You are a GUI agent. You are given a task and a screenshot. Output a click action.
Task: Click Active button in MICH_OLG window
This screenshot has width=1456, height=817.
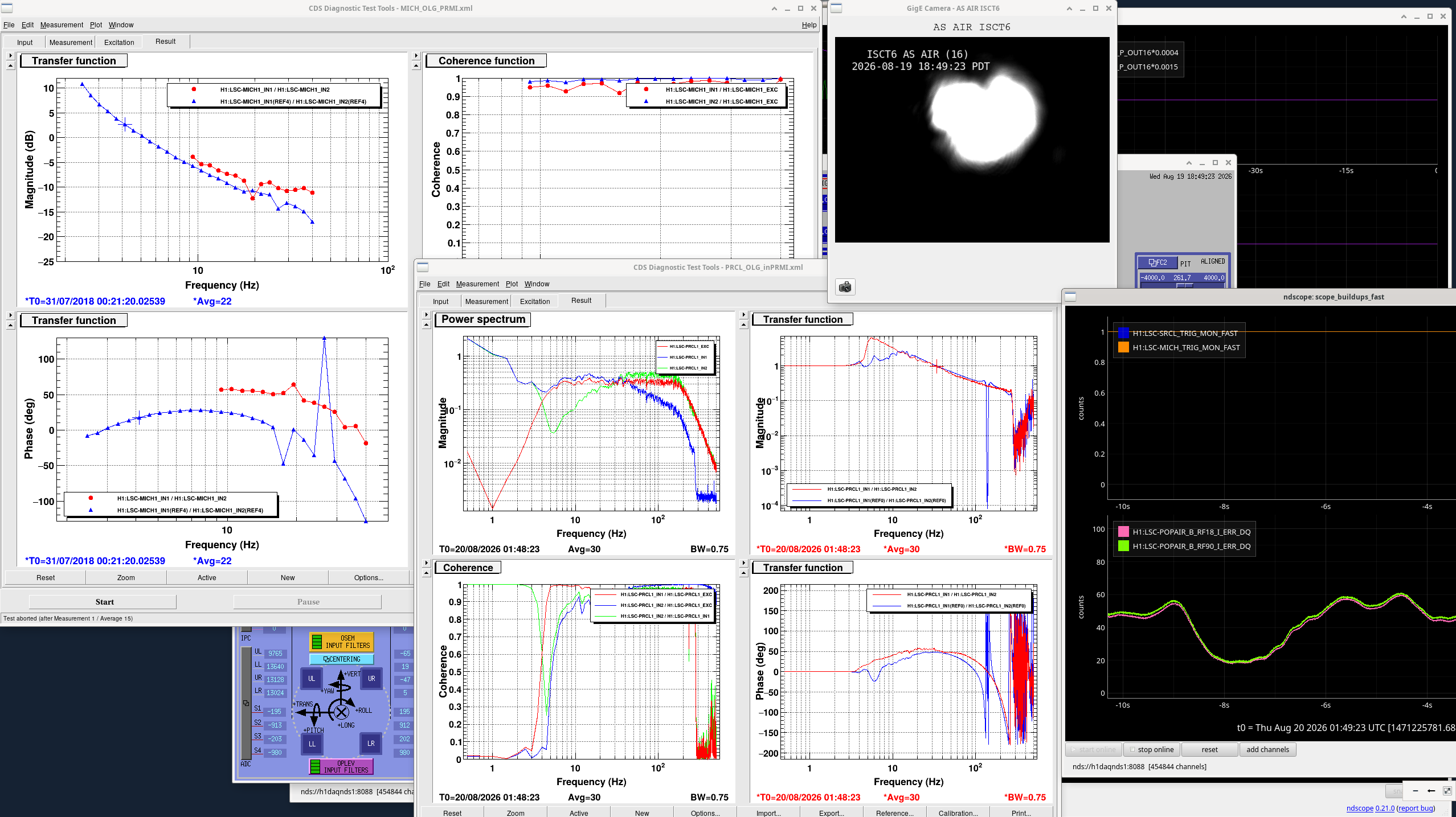coord(207,577)
